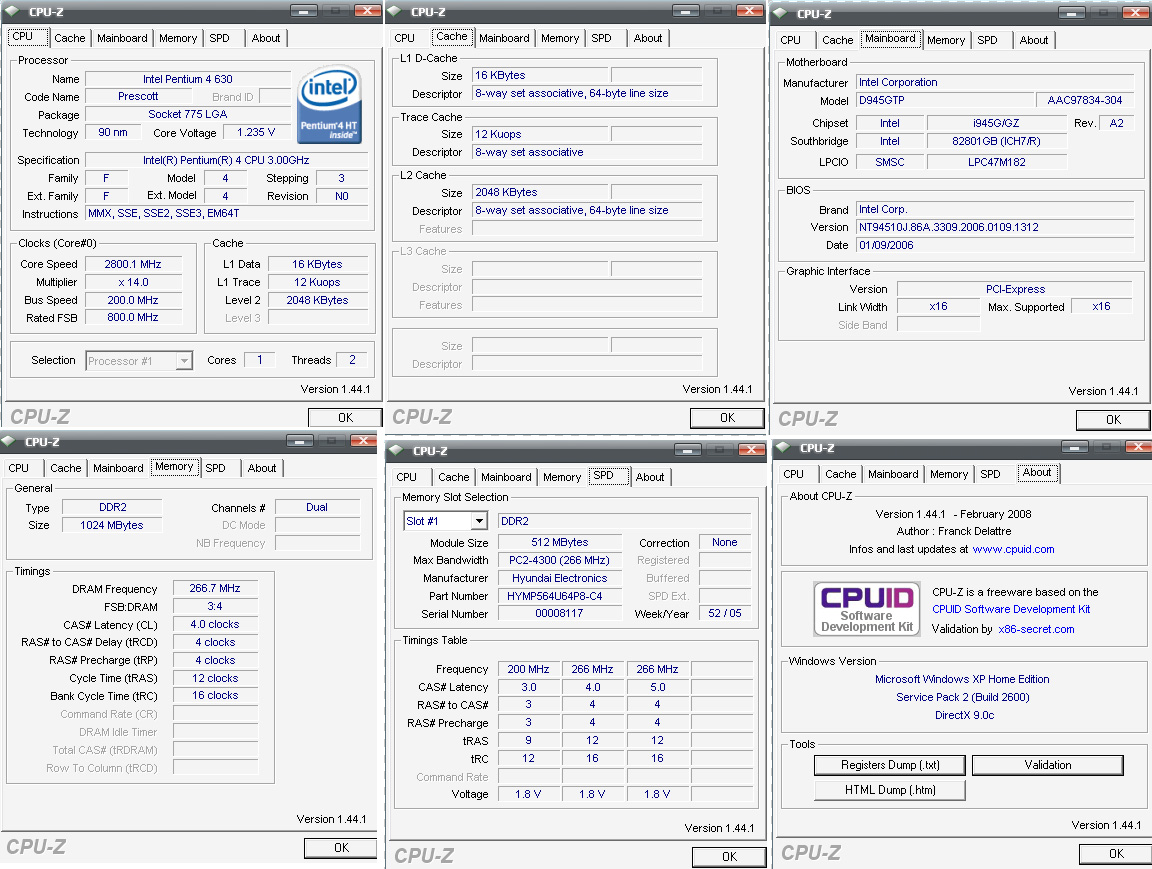1152x869 pixels.
Task: Switch to Mainboard tab in the Processor window
Action: click(x=122, y=38)
